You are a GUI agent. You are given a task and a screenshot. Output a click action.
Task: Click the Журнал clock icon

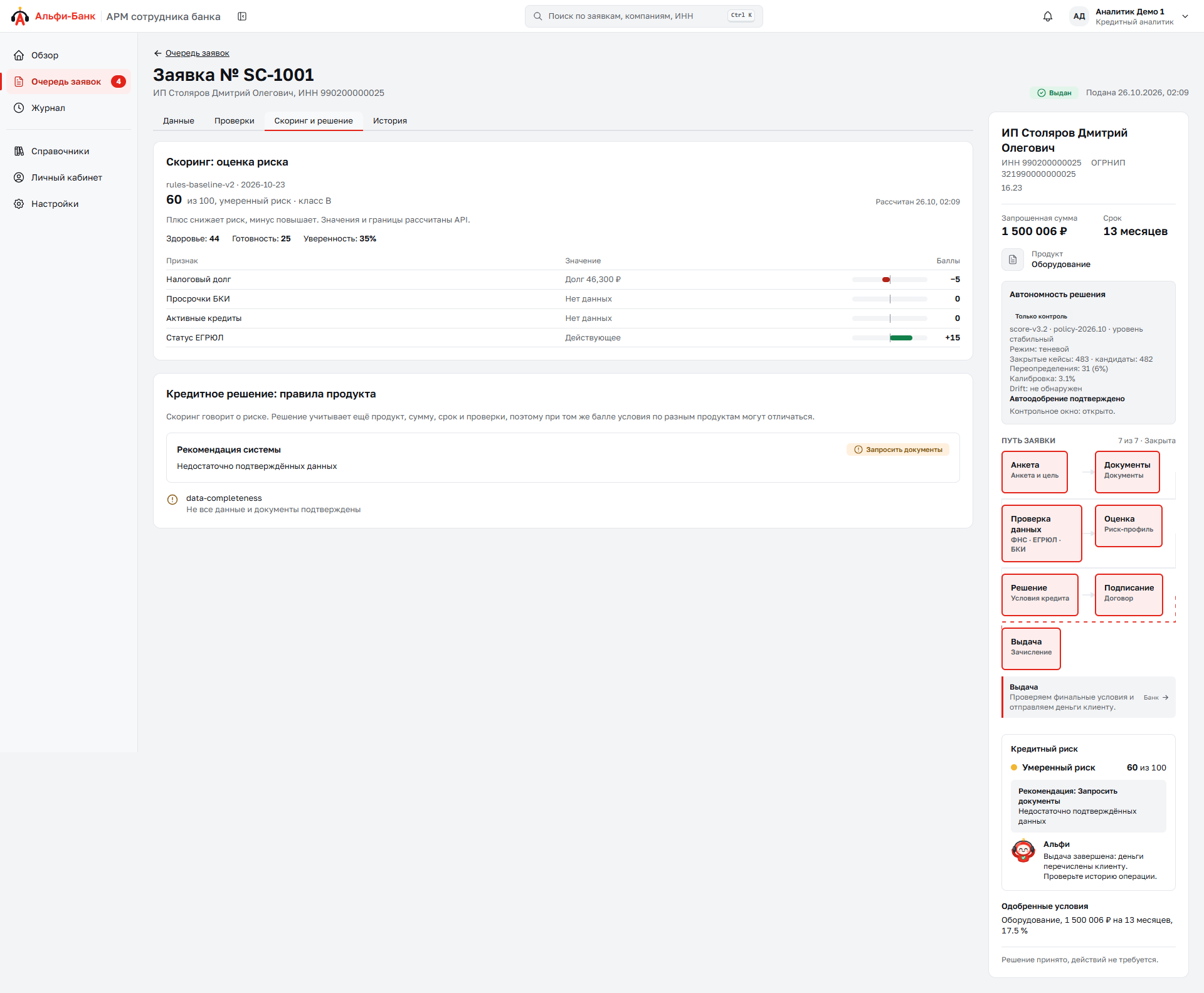pos(19,108)
